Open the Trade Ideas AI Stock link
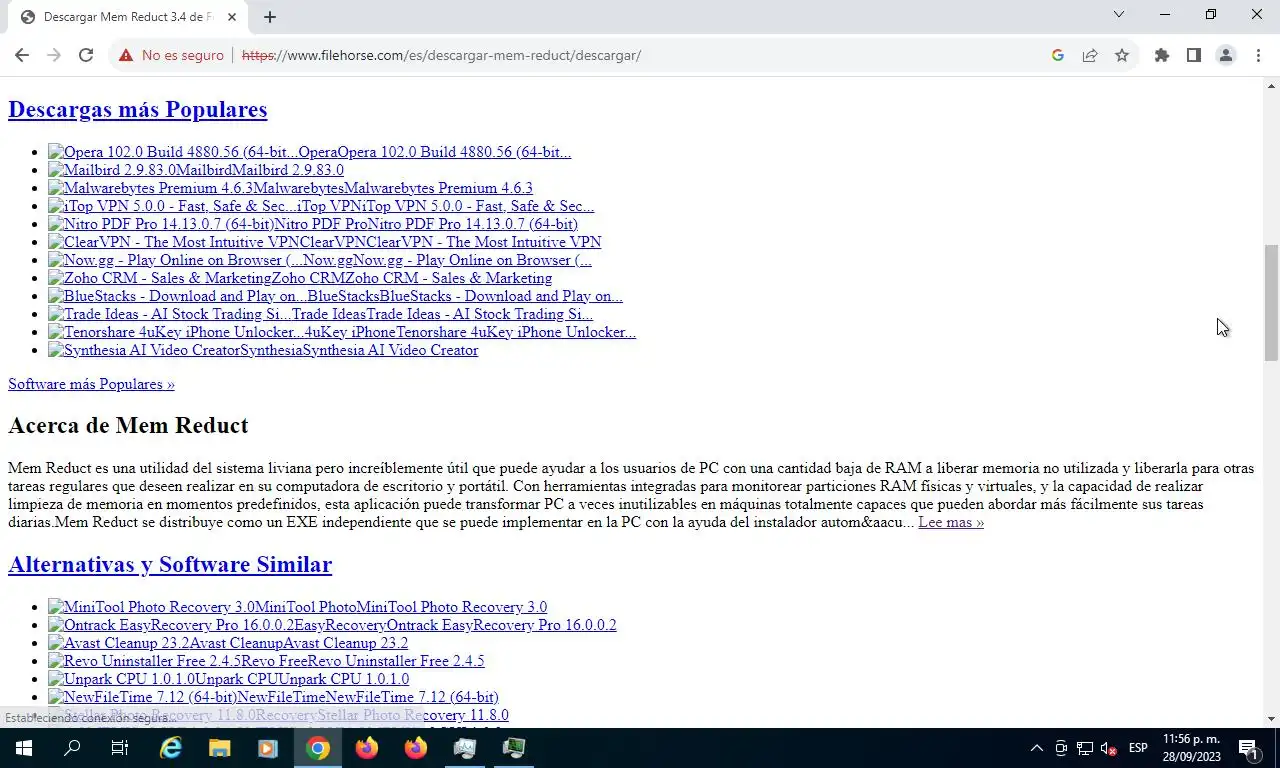This screenshot has height=768, width=1280. click(x=320, y=314)
